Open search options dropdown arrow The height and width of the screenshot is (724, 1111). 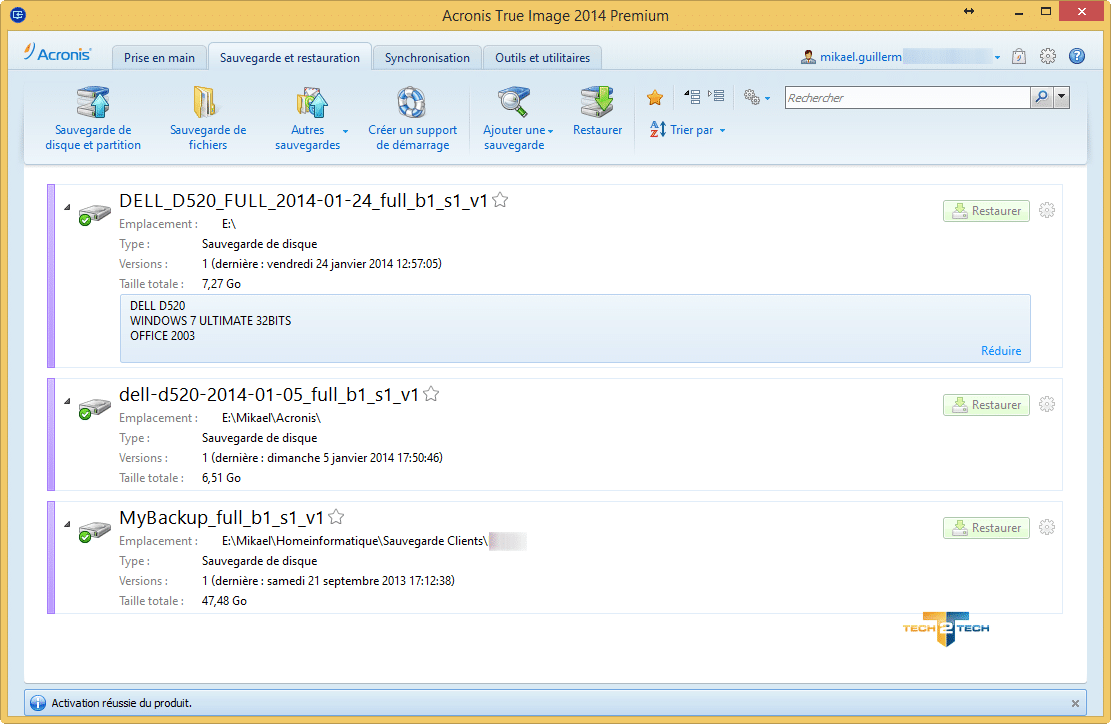coord(1061,97)
